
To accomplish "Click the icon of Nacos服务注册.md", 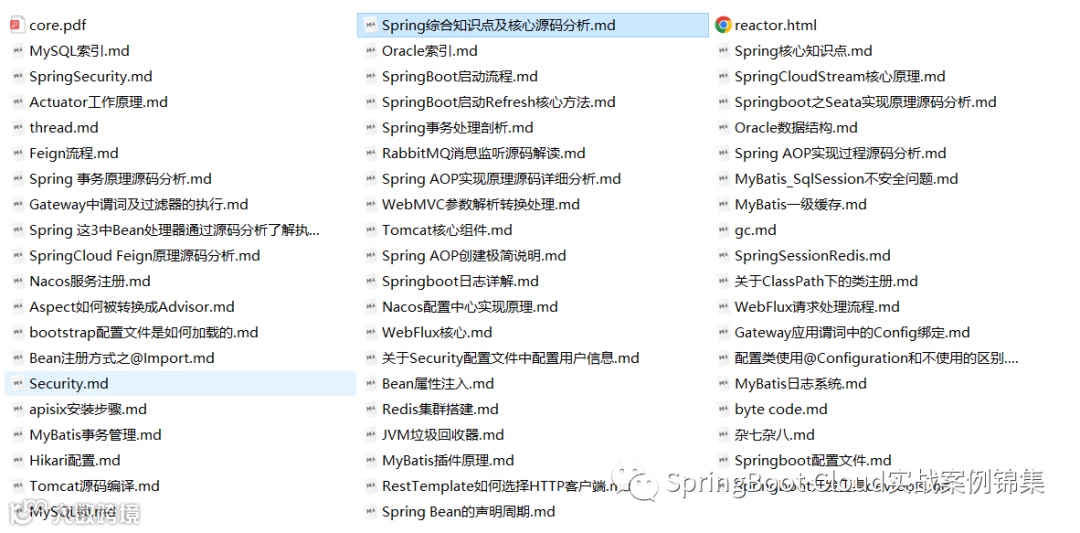I will pos(17,281).
